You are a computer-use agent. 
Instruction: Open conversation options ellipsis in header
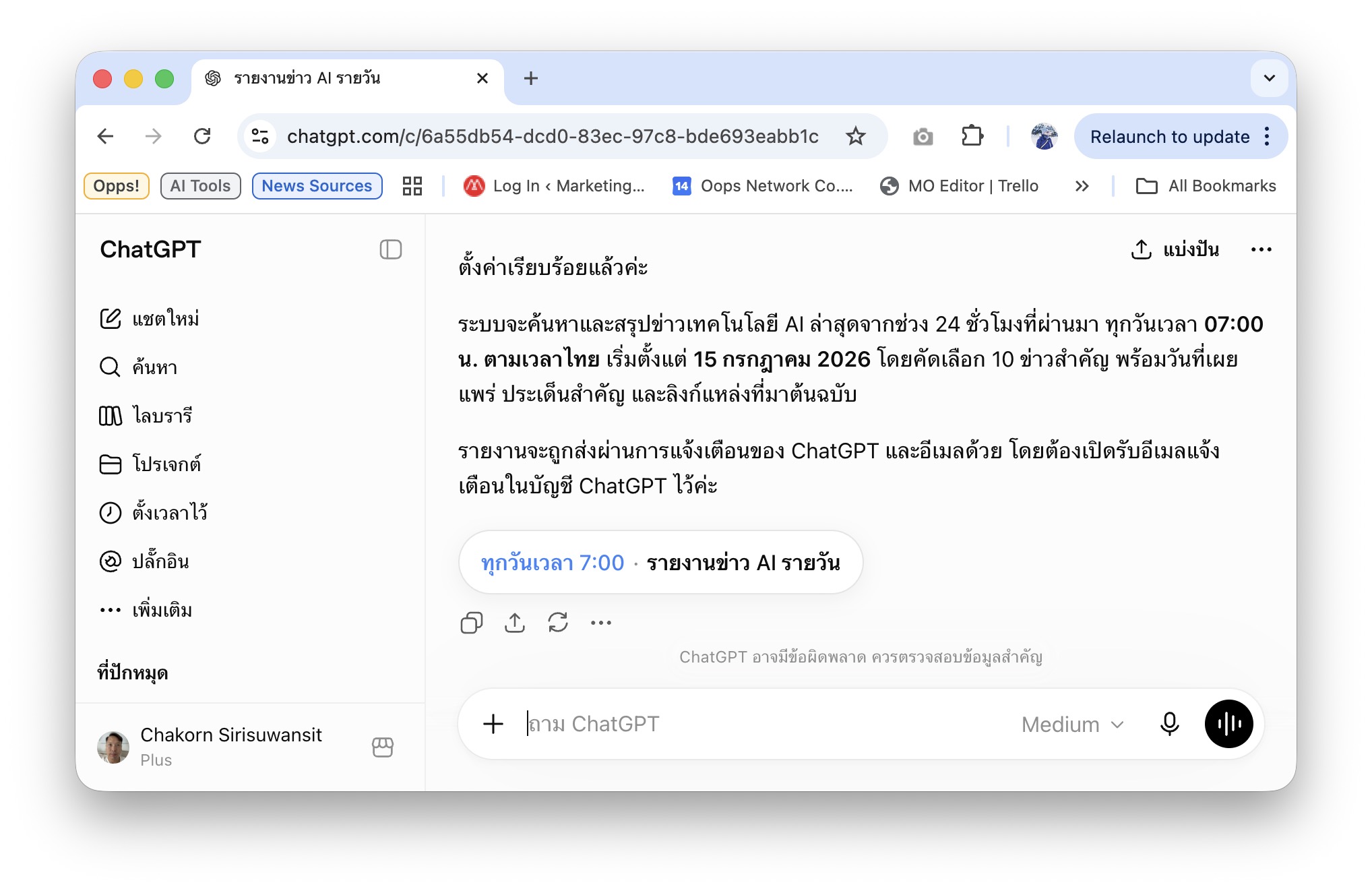point(1261,249)
